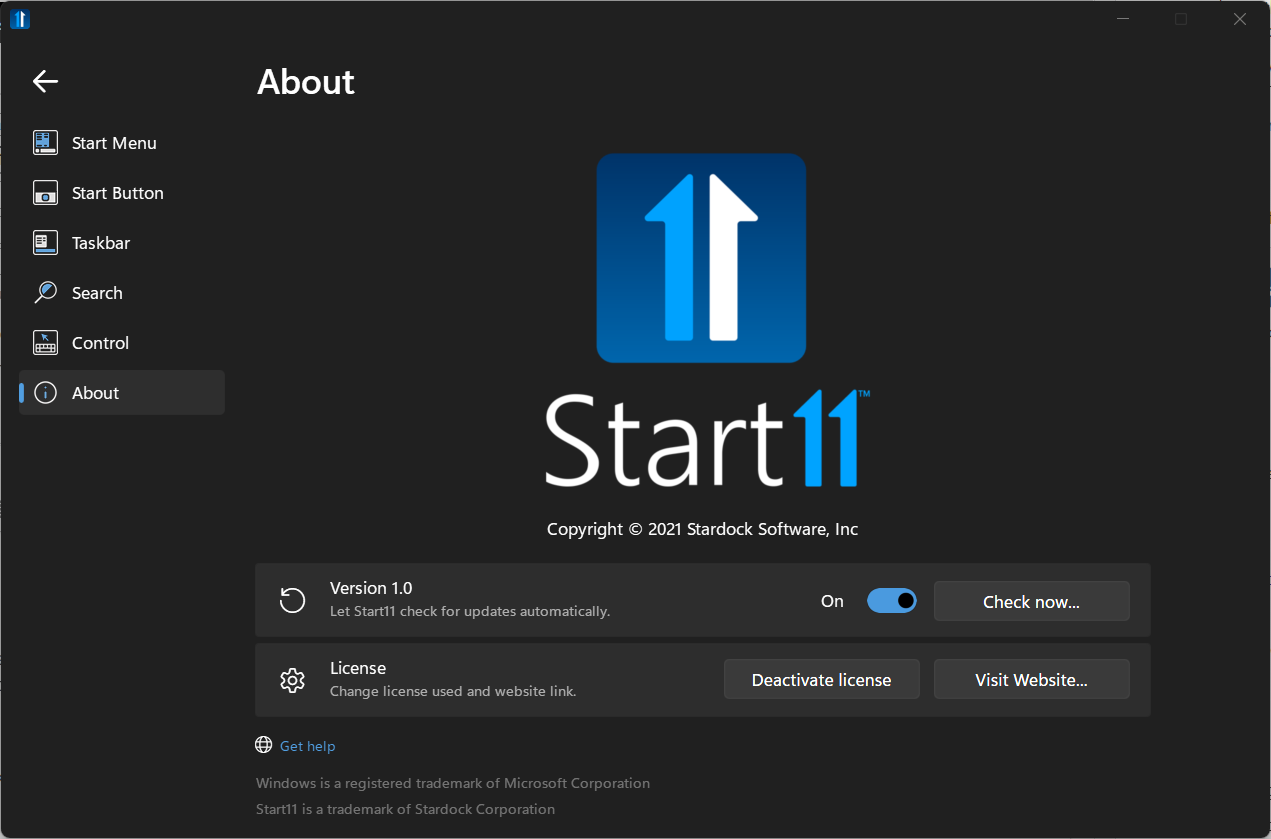Click Deactivate license button

tap(821, 679)
